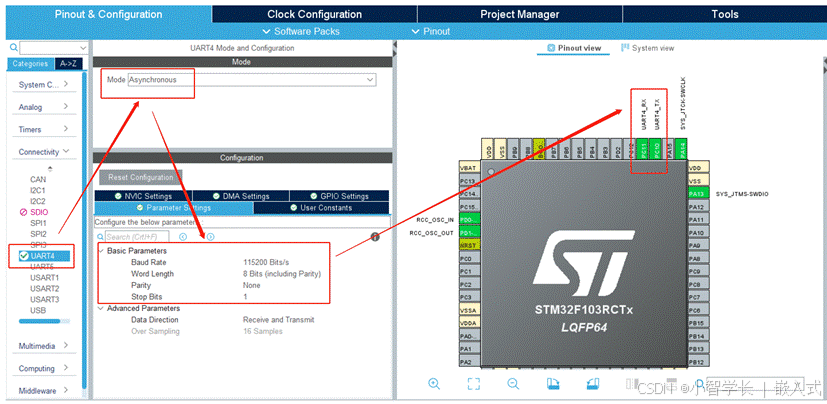Screen dimensions: 827x404
Task: Open the User Constants tab
Action: (x=321, y=208)
